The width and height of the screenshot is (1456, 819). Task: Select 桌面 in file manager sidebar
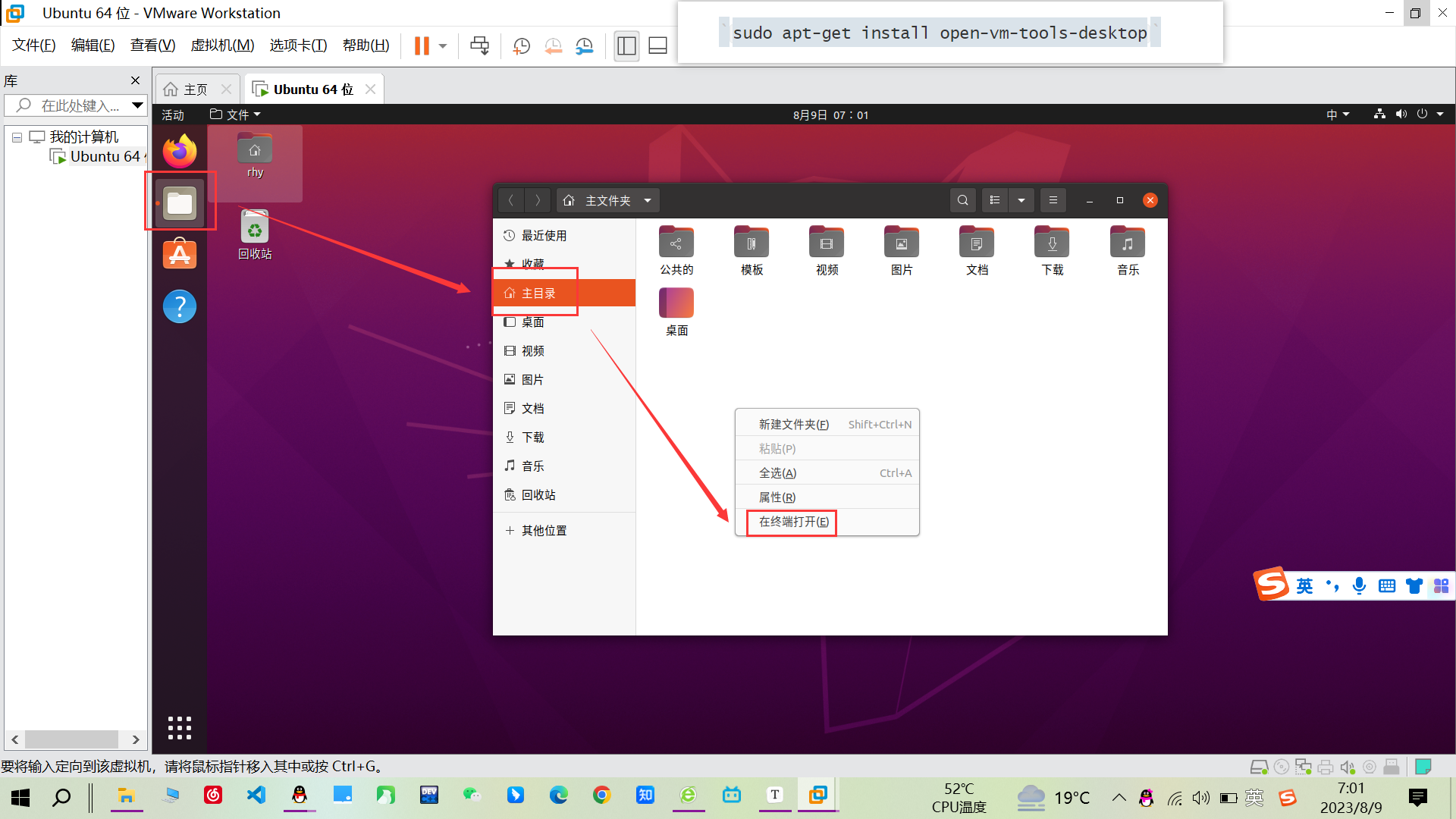click(x=564, y=322)
